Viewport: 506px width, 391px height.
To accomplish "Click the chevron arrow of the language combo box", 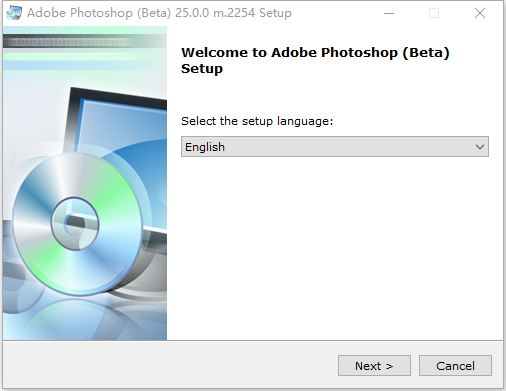I will [480, 147].
